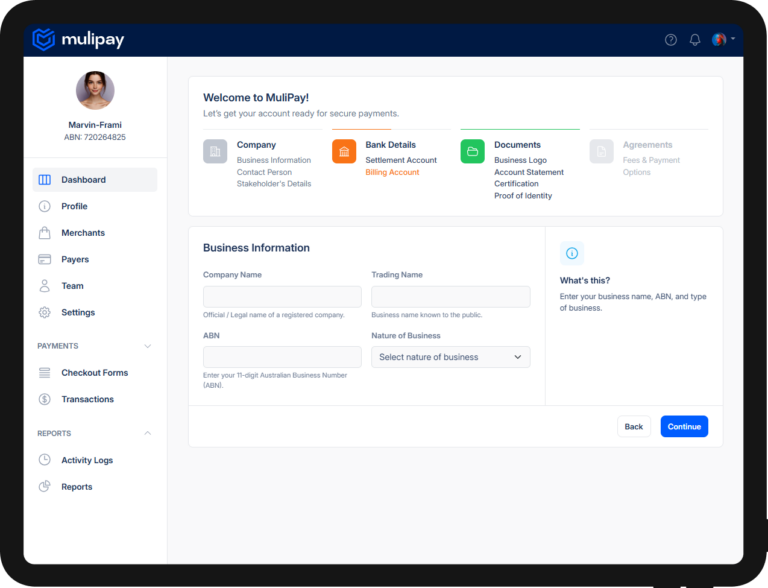Click the Bank Details heading
This screenshot has height=588, width=768.
point(390,145)
